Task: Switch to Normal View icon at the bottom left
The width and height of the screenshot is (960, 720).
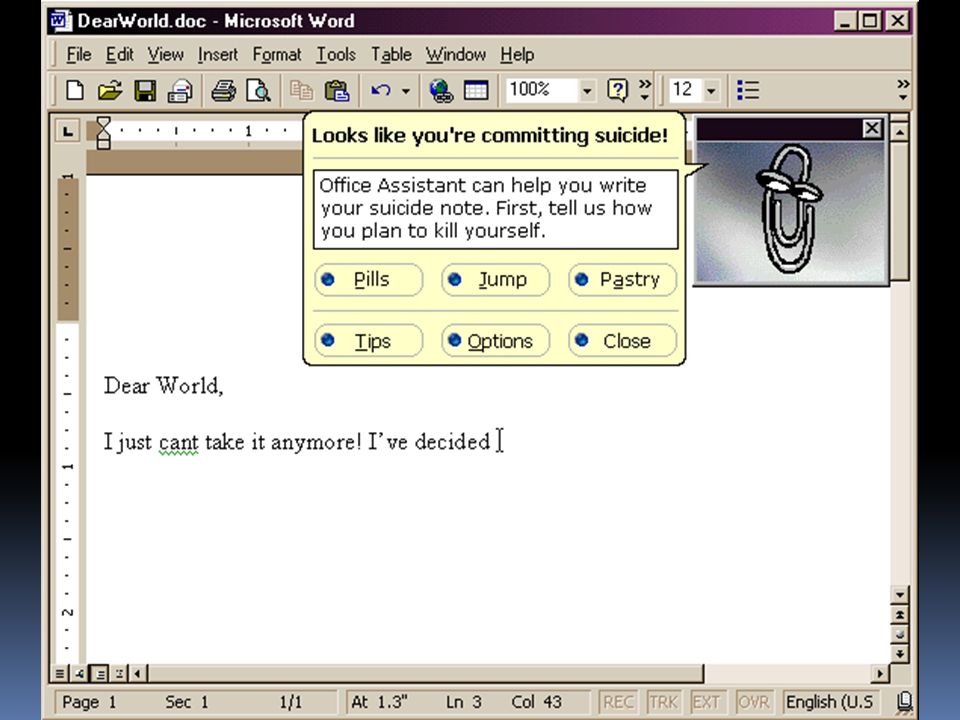Action: point(59,673)
